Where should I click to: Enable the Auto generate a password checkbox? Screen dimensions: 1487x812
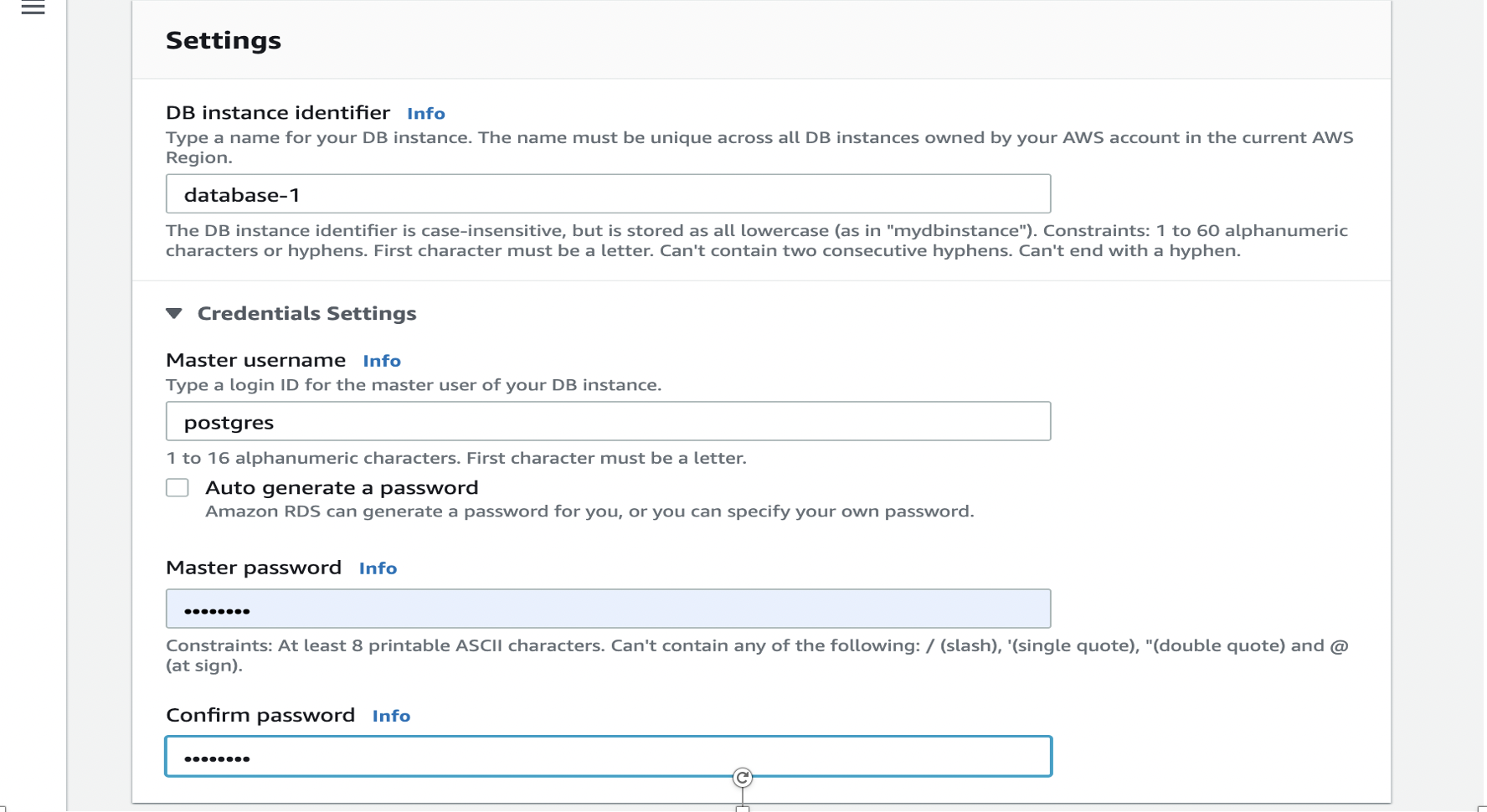(x=178, y=486)
